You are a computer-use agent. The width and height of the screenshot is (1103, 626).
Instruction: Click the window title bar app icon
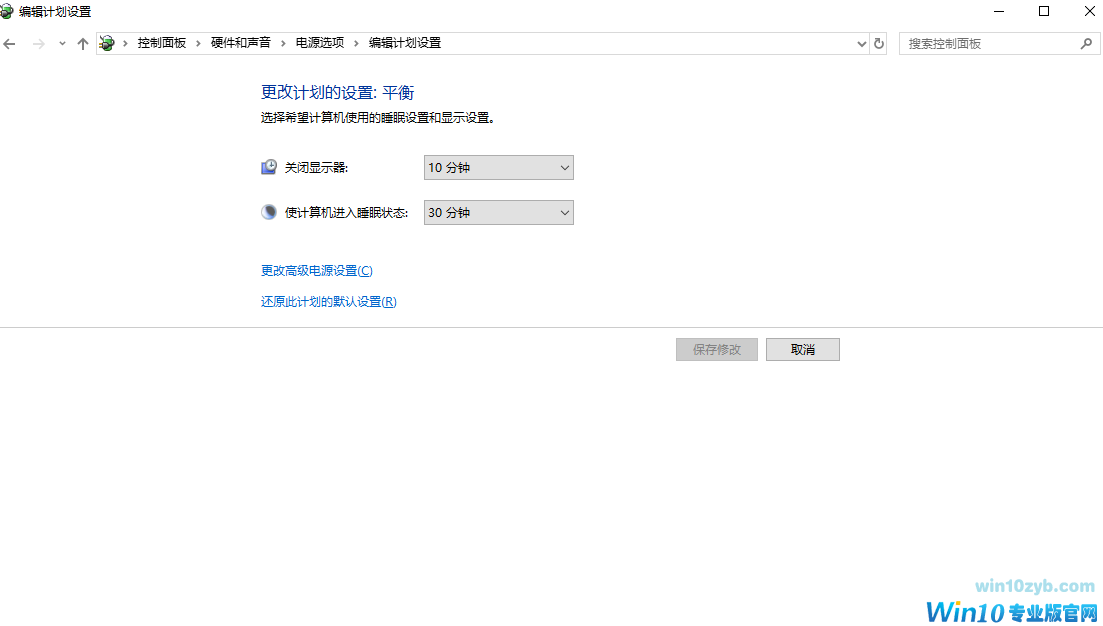8,11
